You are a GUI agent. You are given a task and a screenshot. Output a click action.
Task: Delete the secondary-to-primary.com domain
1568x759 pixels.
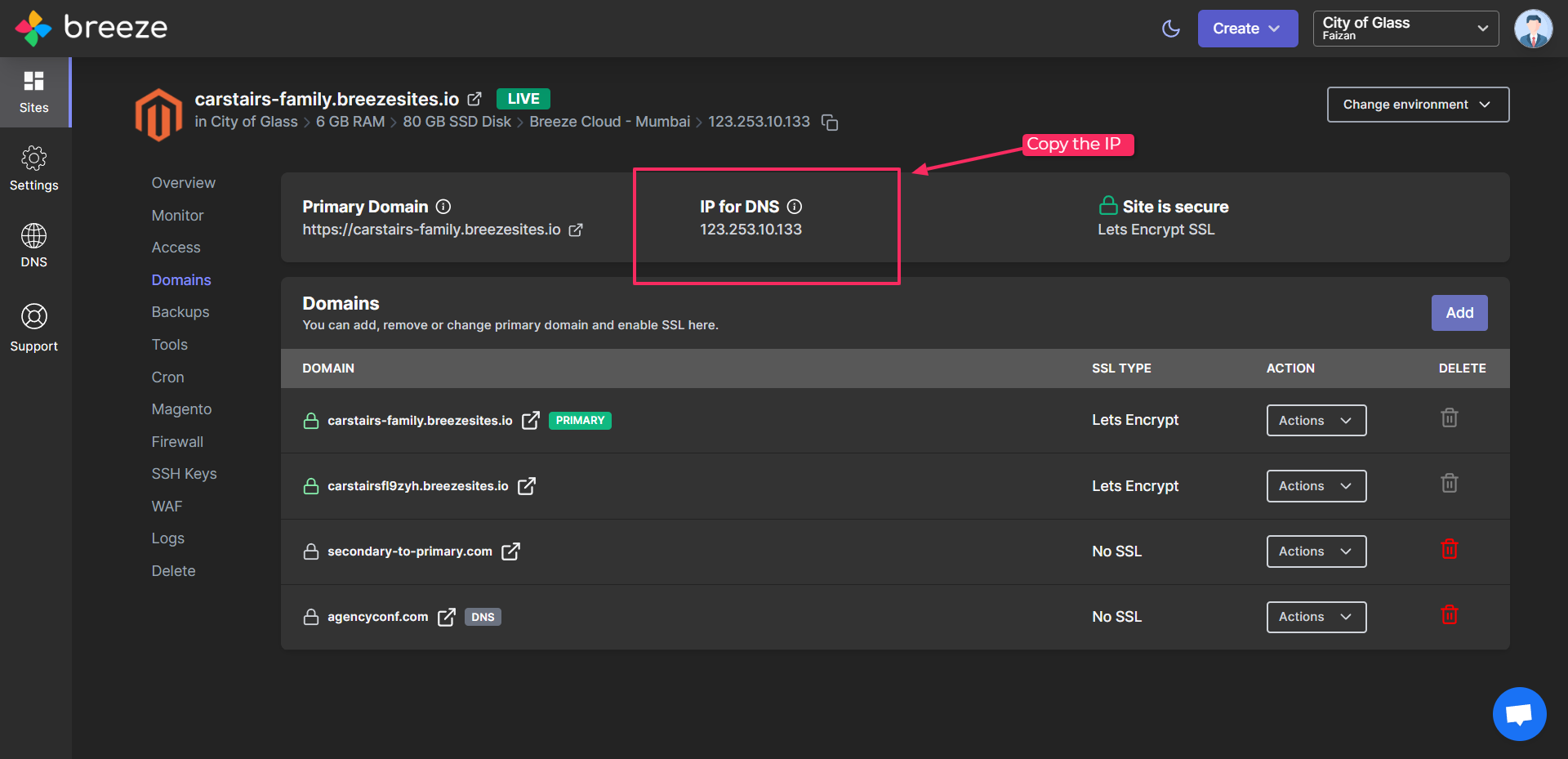point(1450,549)
